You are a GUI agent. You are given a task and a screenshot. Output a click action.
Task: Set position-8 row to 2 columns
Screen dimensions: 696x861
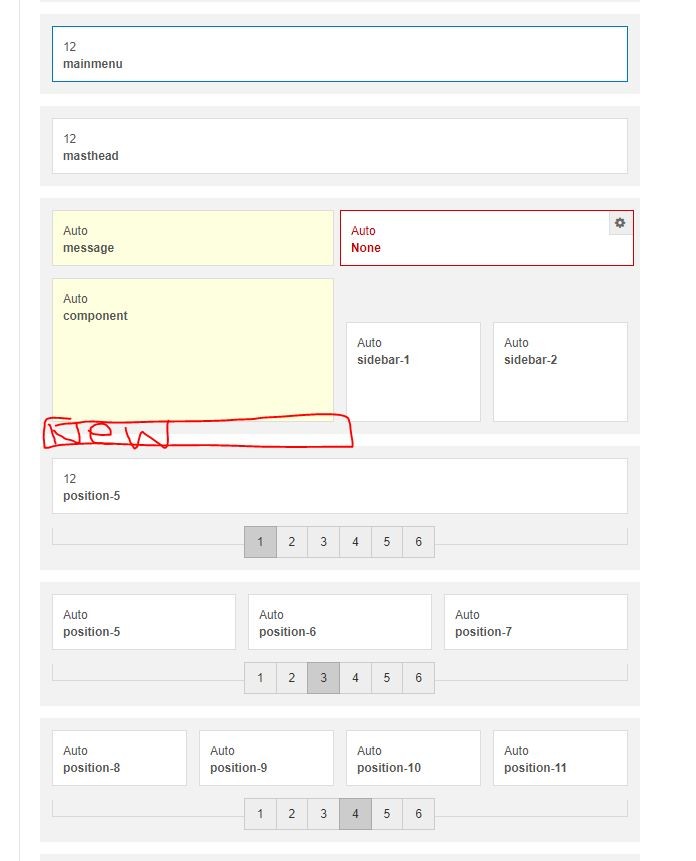tap(292, 814)
